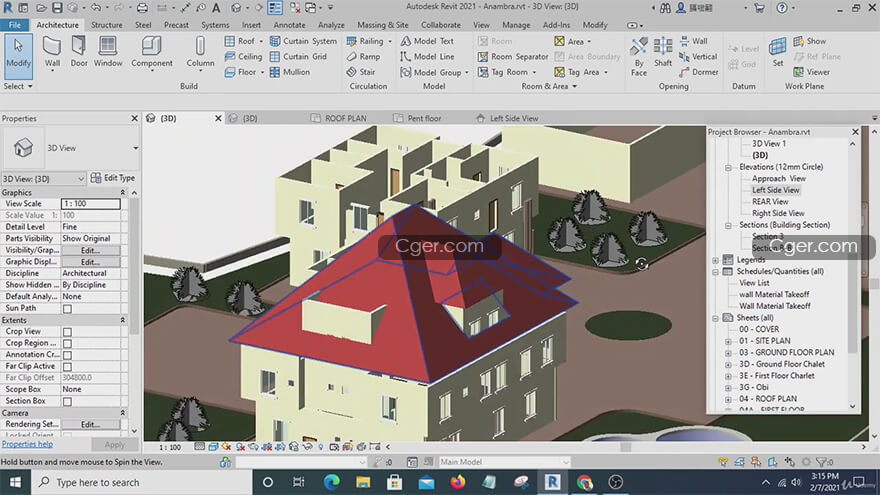This screenshot has height=495, width=880.
Task: Click the Save icon in quick access toolbar
Action: click(57, 8)
